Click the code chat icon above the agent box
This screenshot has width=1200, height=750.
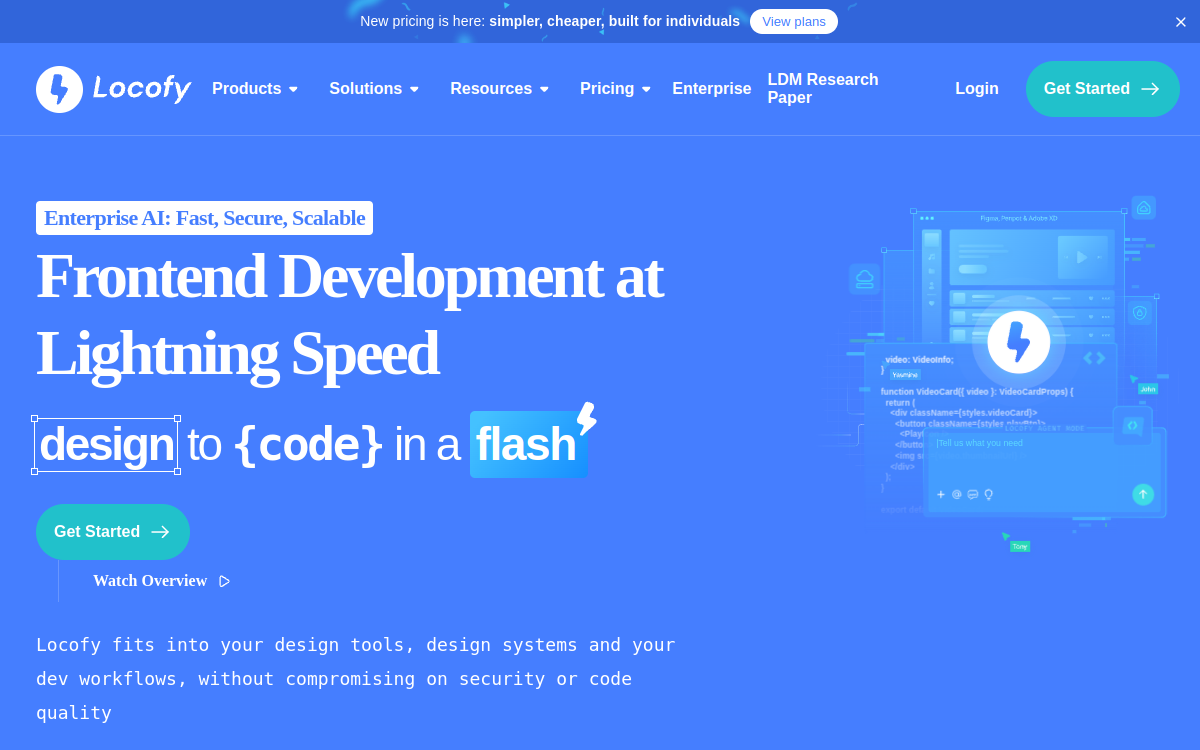[1133, 425]
